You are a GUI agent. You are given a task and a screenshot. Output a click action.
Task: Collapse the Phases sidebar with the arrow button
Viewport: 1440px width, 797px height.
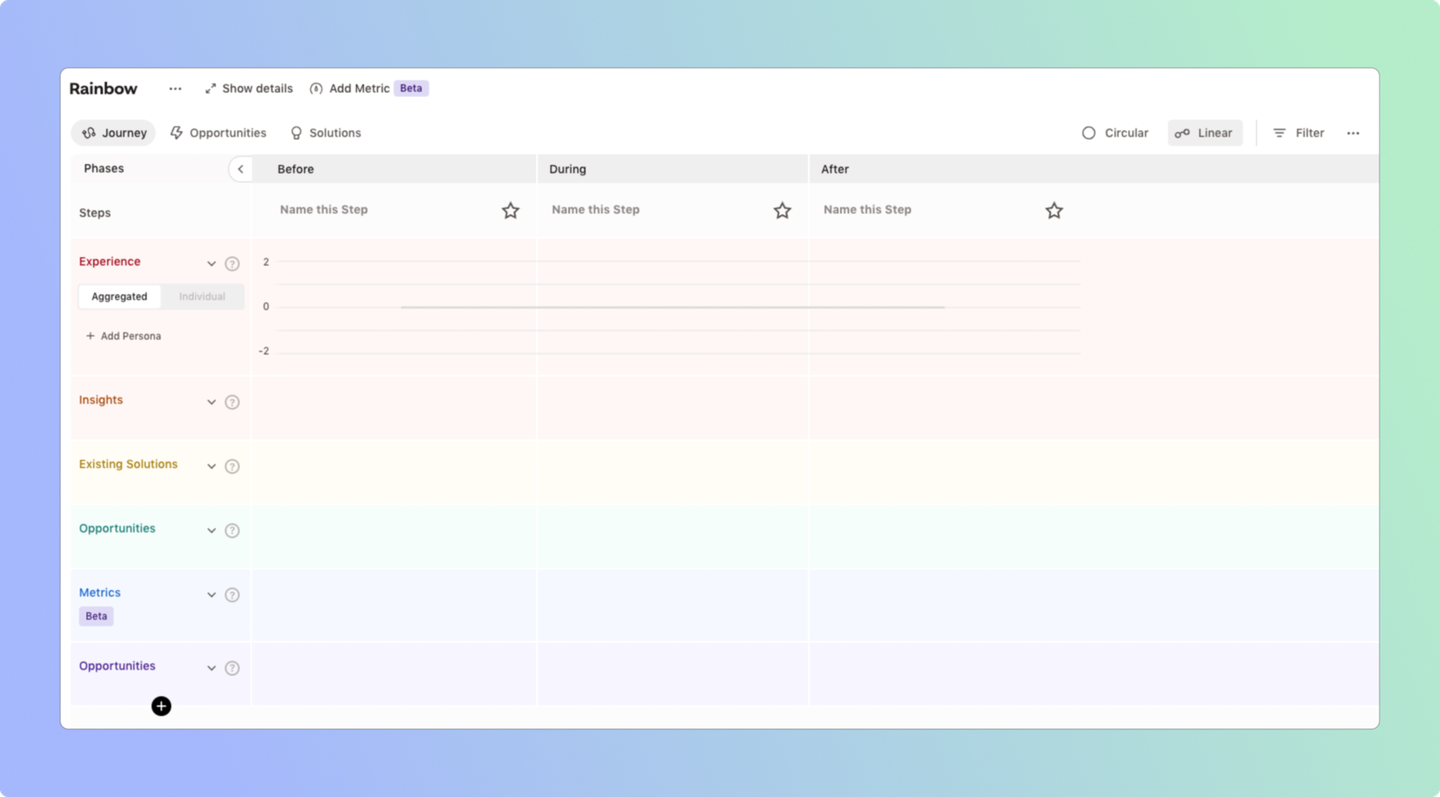240,169
